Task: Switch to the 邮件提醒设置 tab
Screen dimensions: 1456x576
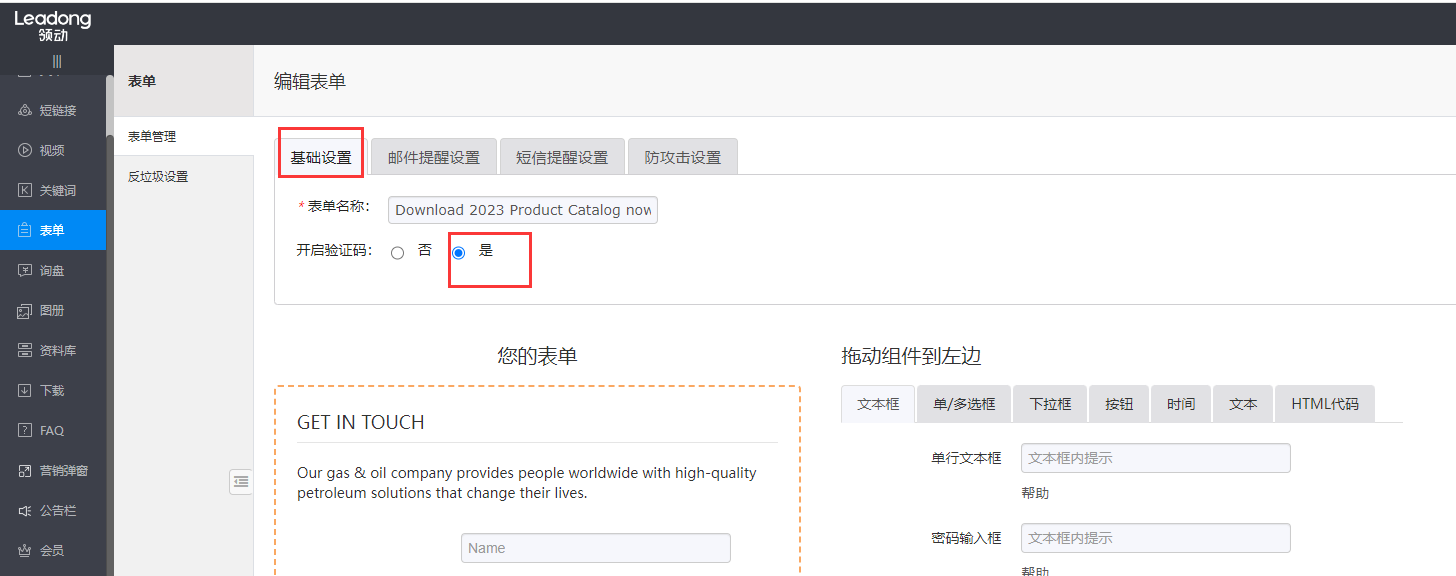Action: tap(434, 157)
